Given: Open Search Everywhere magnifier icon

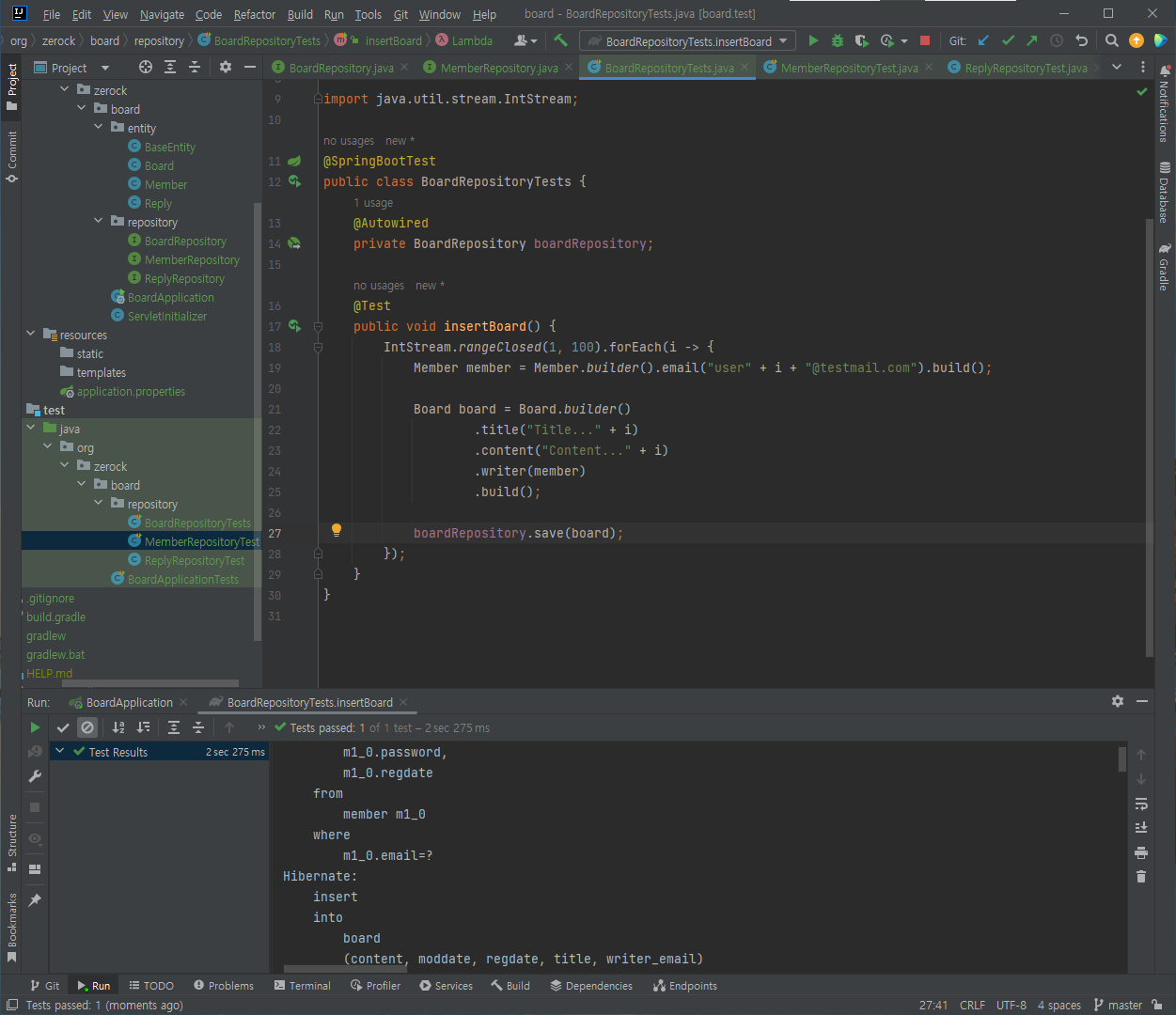Looking at the screenshot, I should point(1111,40).
